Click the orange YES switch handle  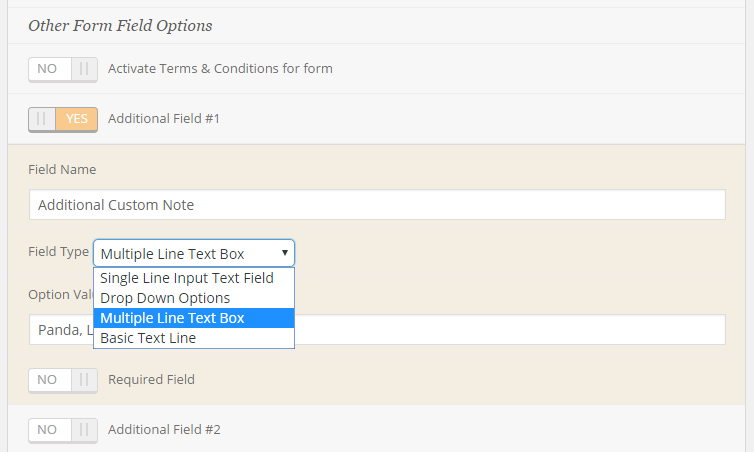tap(76, 119)
